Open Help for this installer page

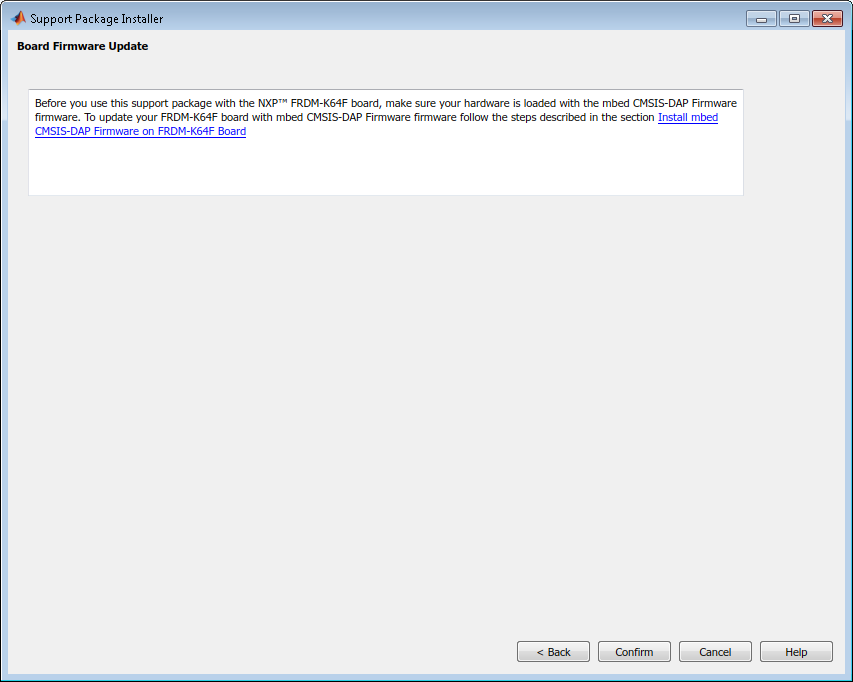[796, 652]
